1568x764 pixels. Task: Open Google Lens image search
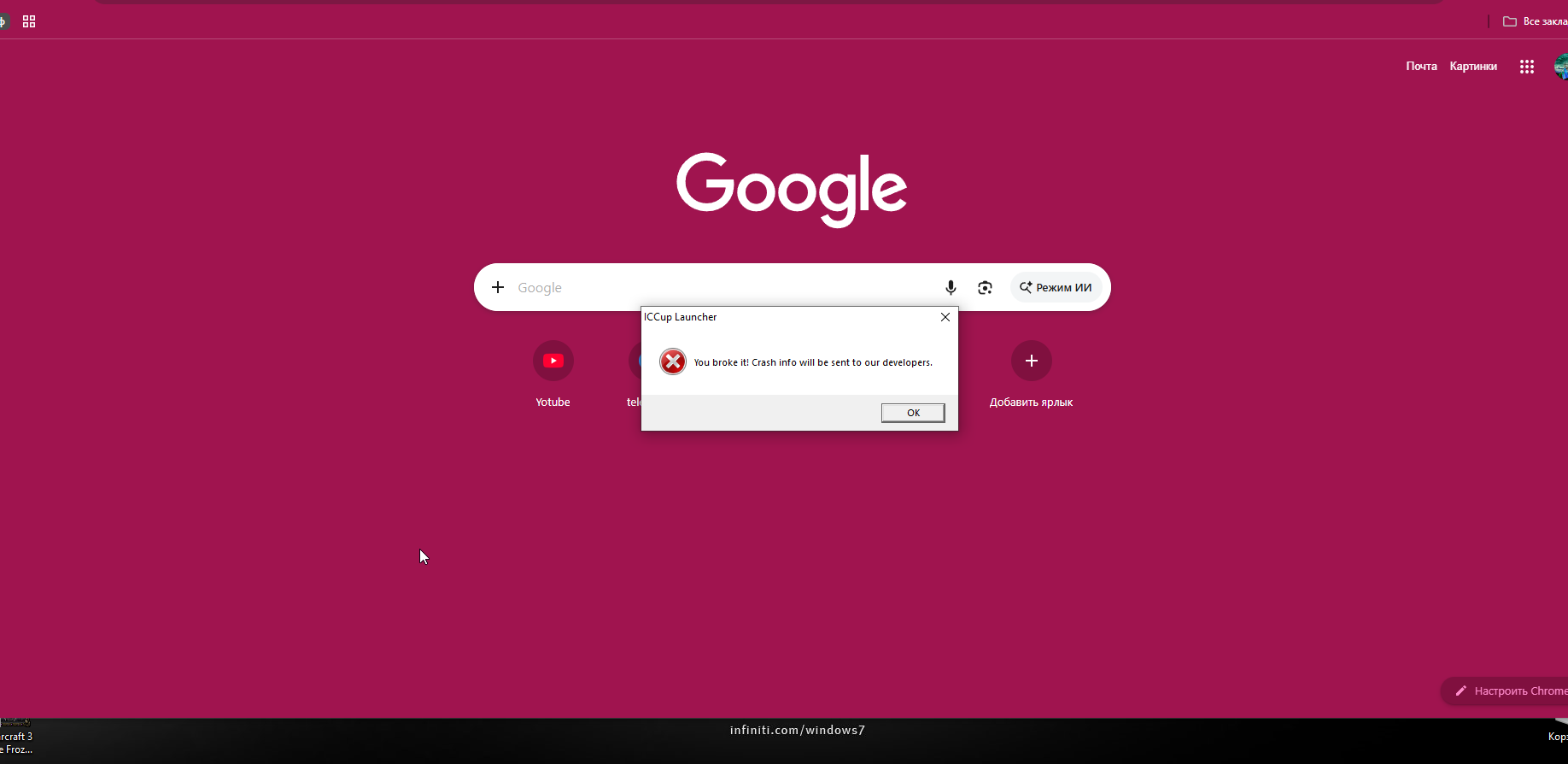click(985, 288)
